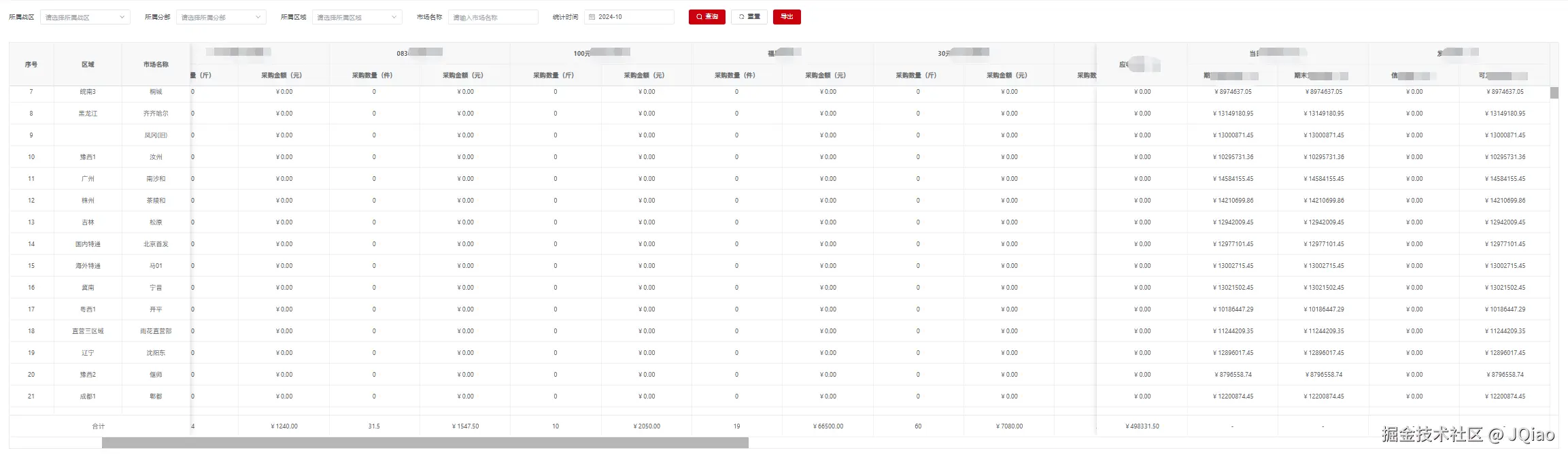
Task: Select the region cell 吉林
Action: coord(88,222)
